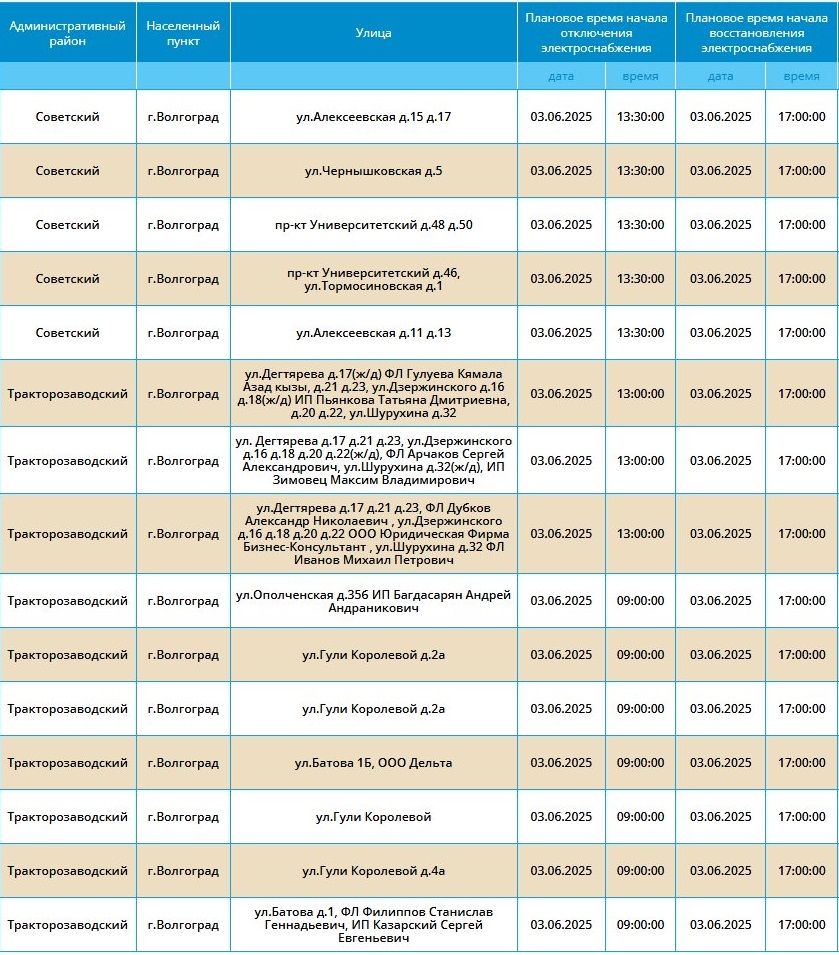Click 'г.Волгоград' in the ул.Тормосиновская д.1 row
The width and height of the screenshot is (839, 955).
(183, 279)
